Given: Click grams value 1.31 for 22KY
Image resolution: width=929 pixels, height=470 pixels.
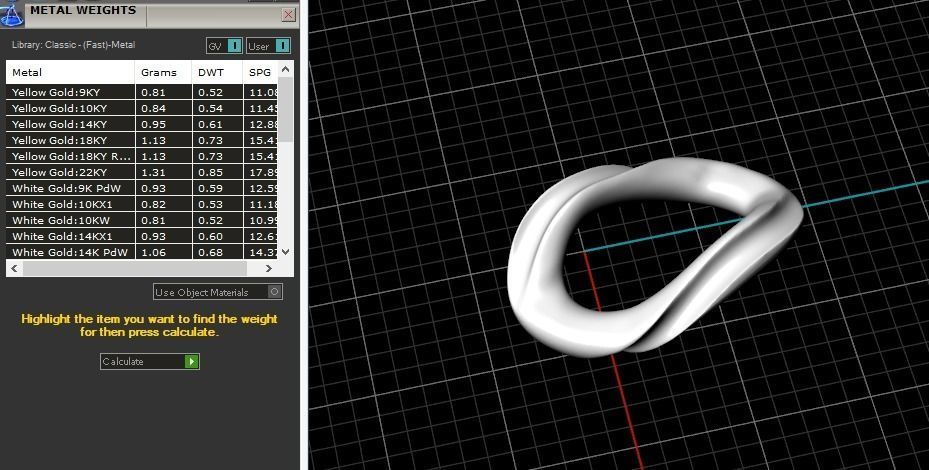Looking at the screenshot, I should pos(153,172).
